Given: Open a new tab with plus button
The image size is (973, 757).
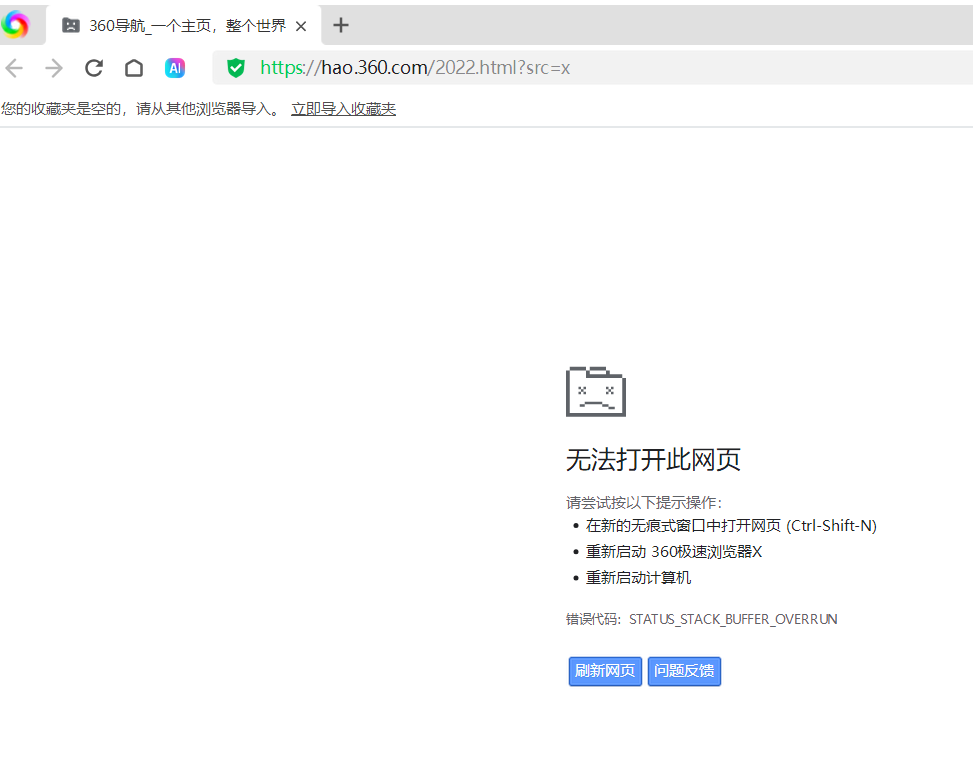Looking at the screenshot, I should pyautogui.click(x=341, y=25).
